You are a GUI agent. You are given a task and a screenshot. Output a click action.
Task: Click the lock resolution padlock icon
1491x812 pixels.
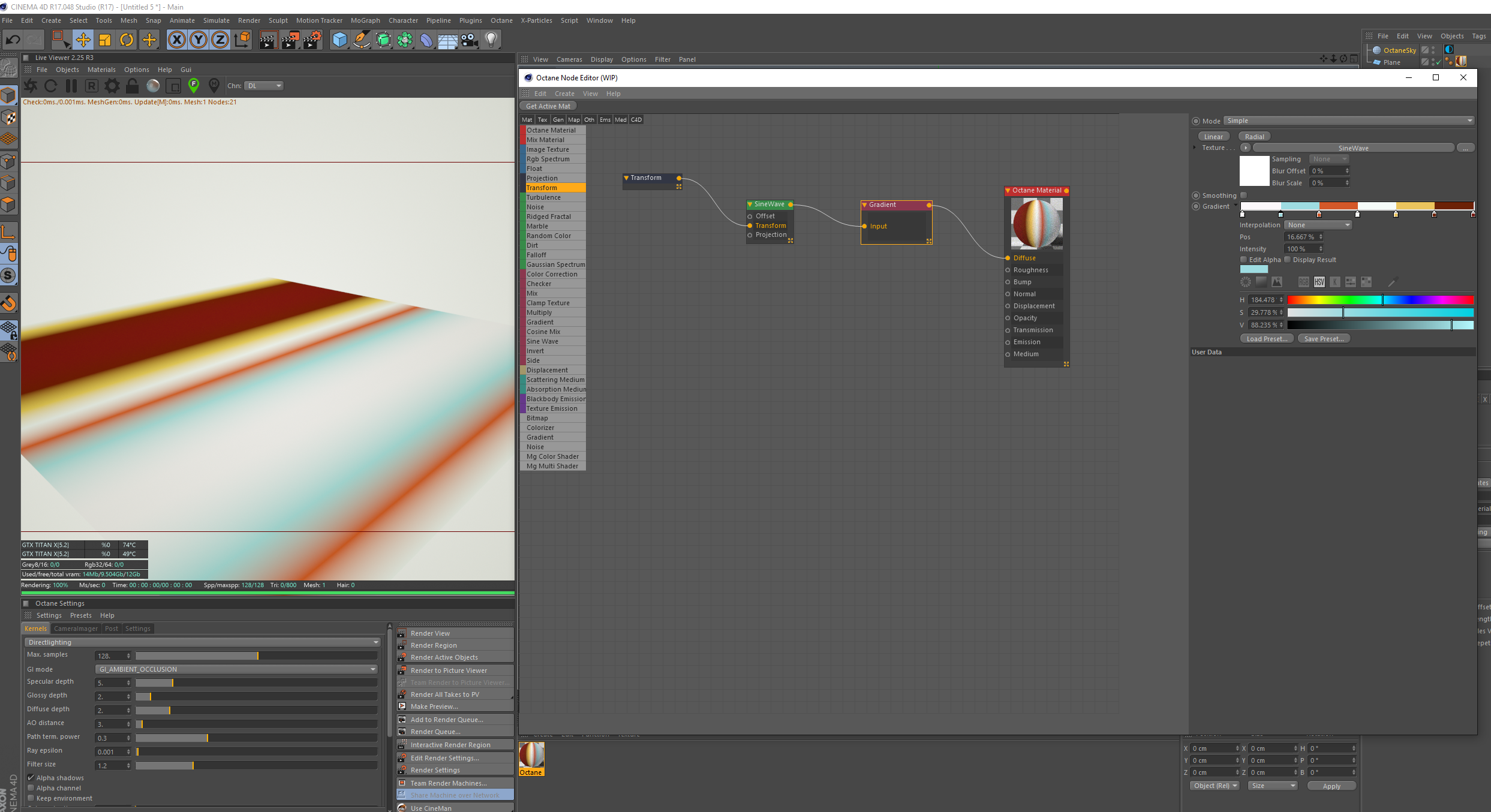click(133, 86)
